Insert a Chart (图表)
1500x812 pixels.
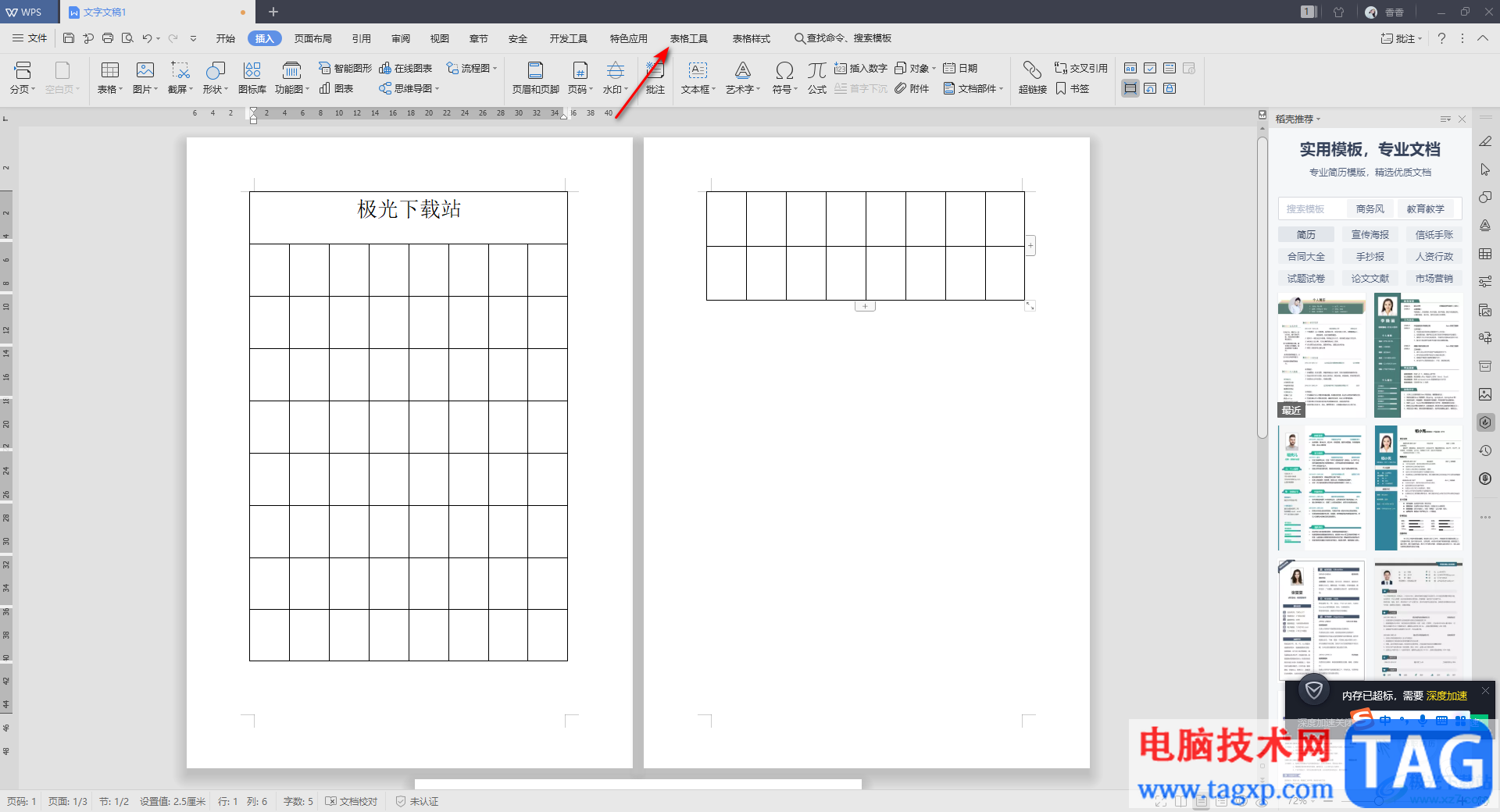(336, 89)
